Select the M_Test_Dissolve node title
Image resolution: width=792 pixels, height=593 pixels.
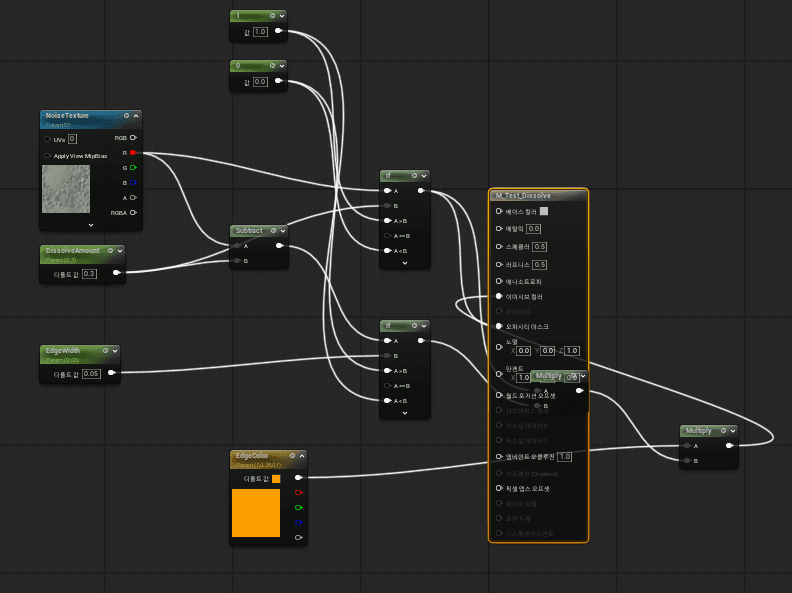(523, 195)
